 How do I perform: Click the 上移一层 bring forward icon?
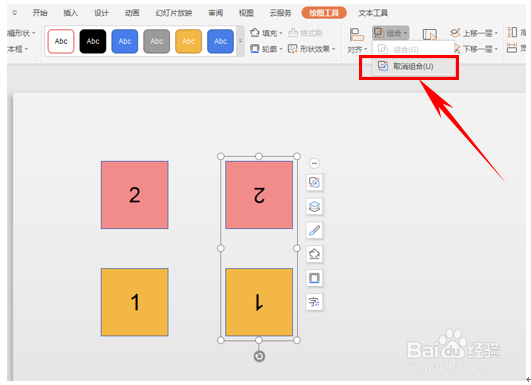455,33
